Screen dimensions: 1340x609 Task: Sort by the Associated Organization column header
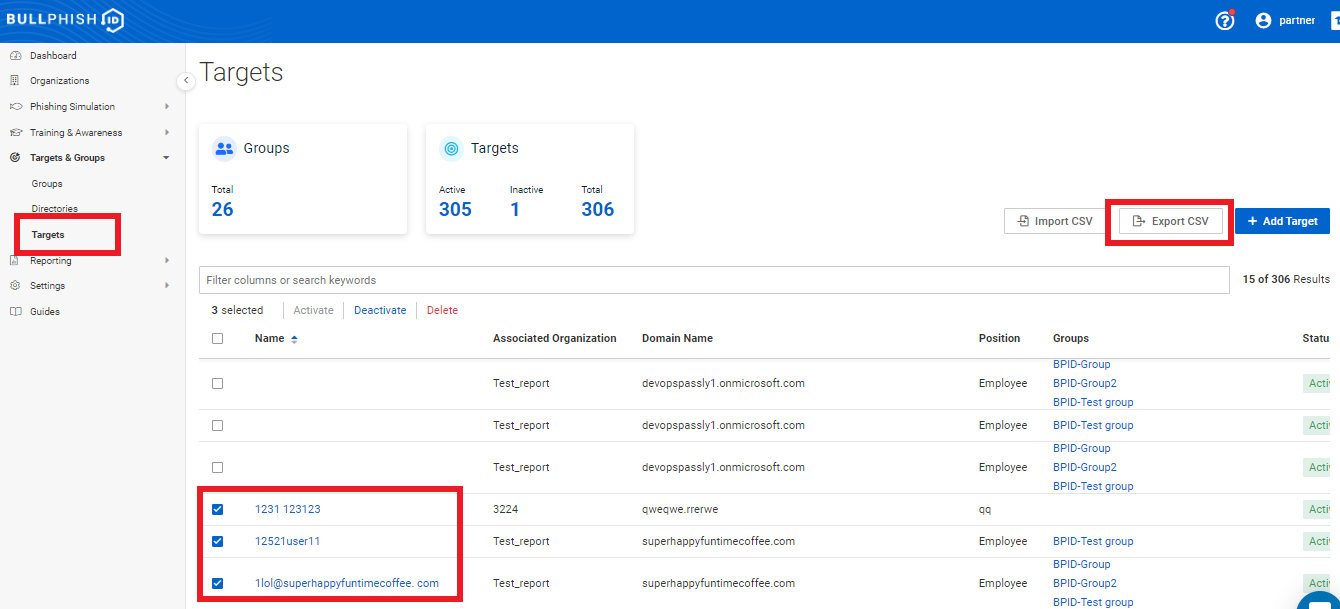coord(555,339)
